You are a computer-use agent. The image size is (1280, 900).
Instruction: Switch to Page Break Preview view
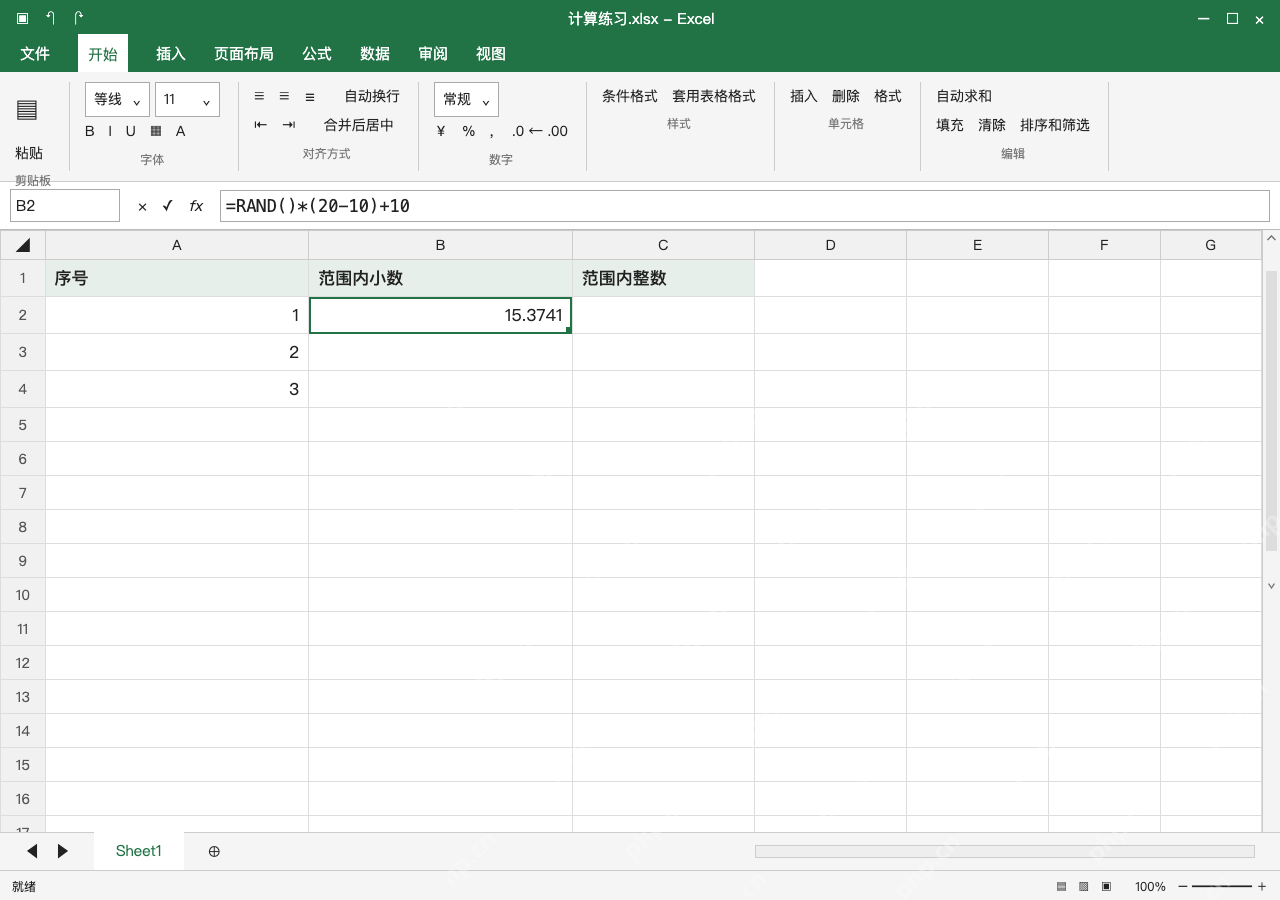tap(1106, 886)
